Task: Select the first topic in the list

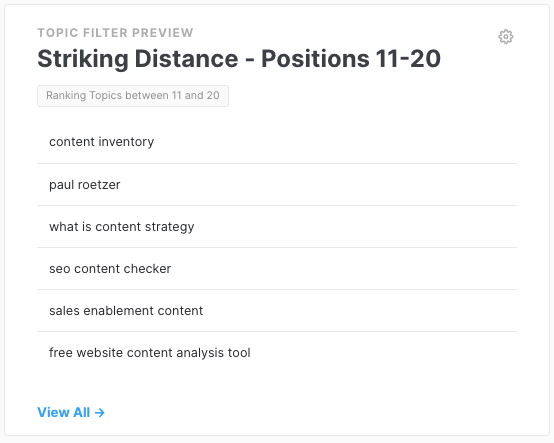Action: (x=277, y=142)
